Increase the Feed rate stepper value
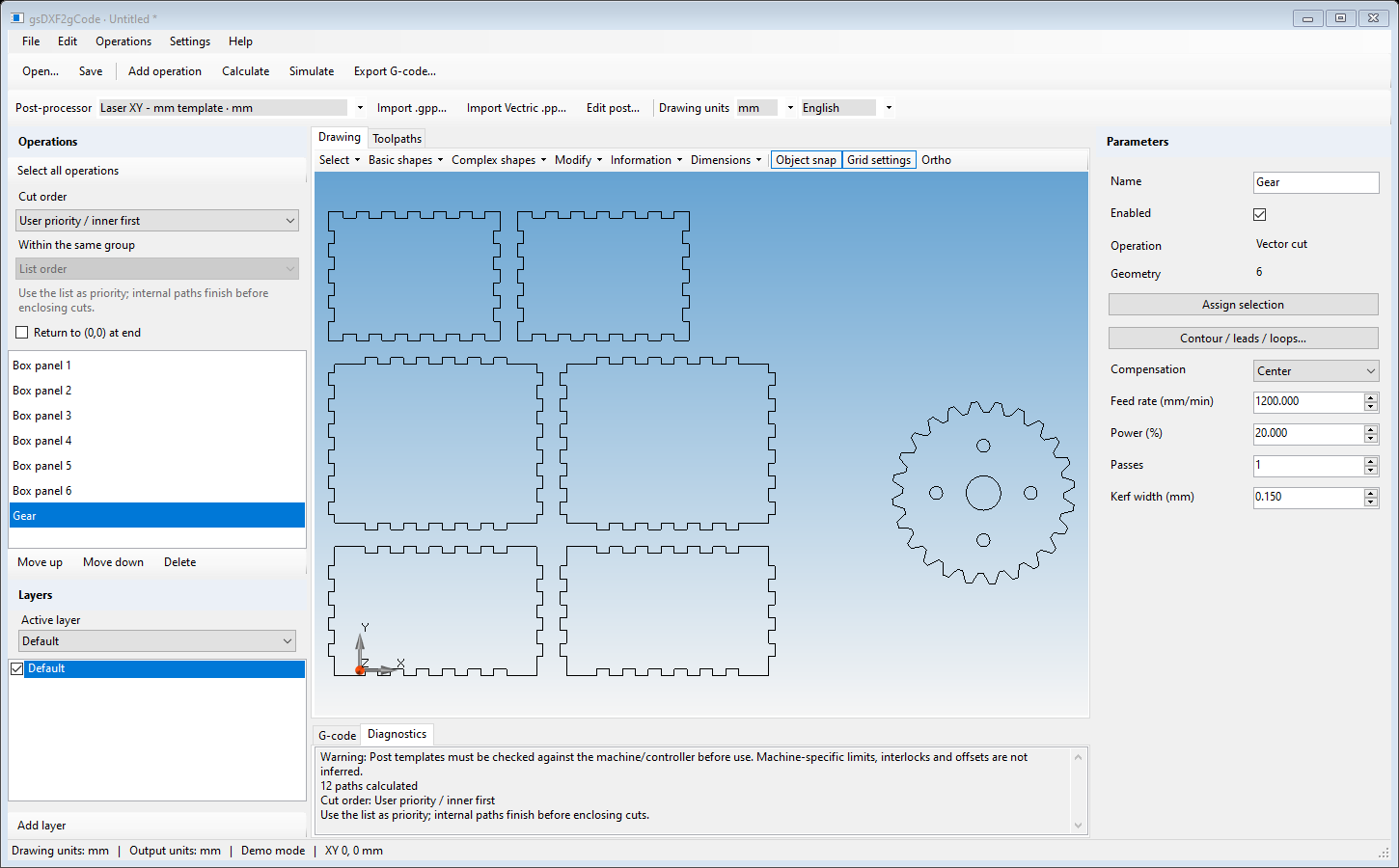This screenshot has height=868, width=1399. click(1371, 397)
